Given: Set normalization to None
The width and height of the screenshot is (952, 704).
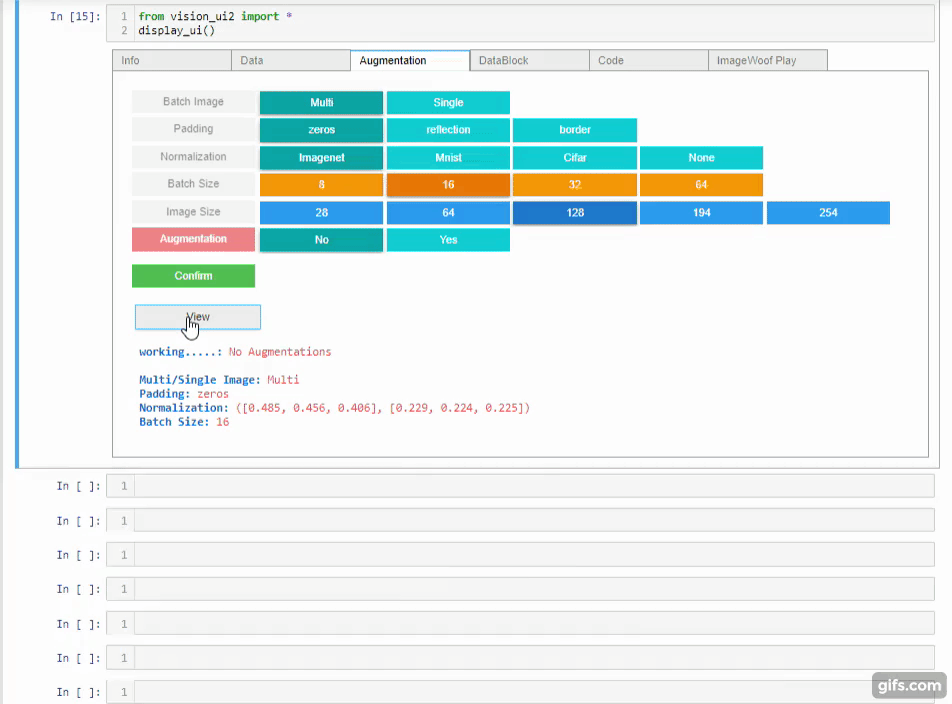Looking at the screenshot, I should tap(701, 158).
